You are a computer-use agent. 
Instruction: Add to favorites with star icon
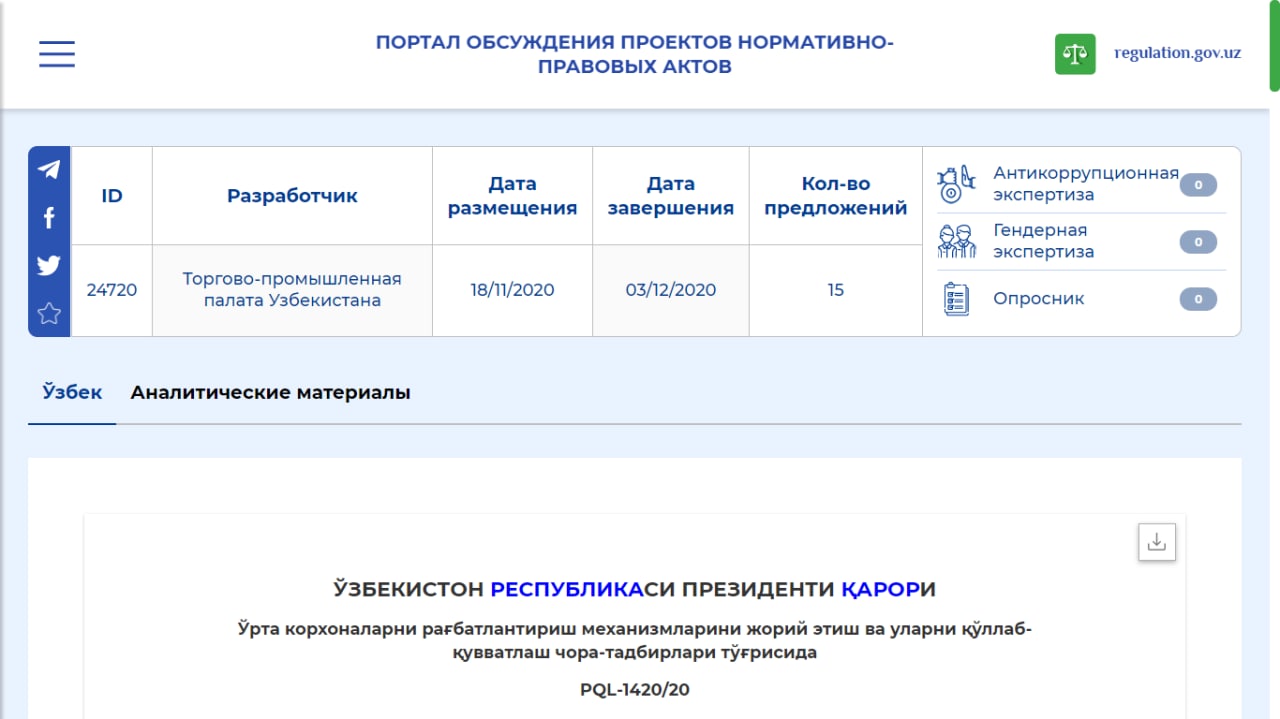49,313
